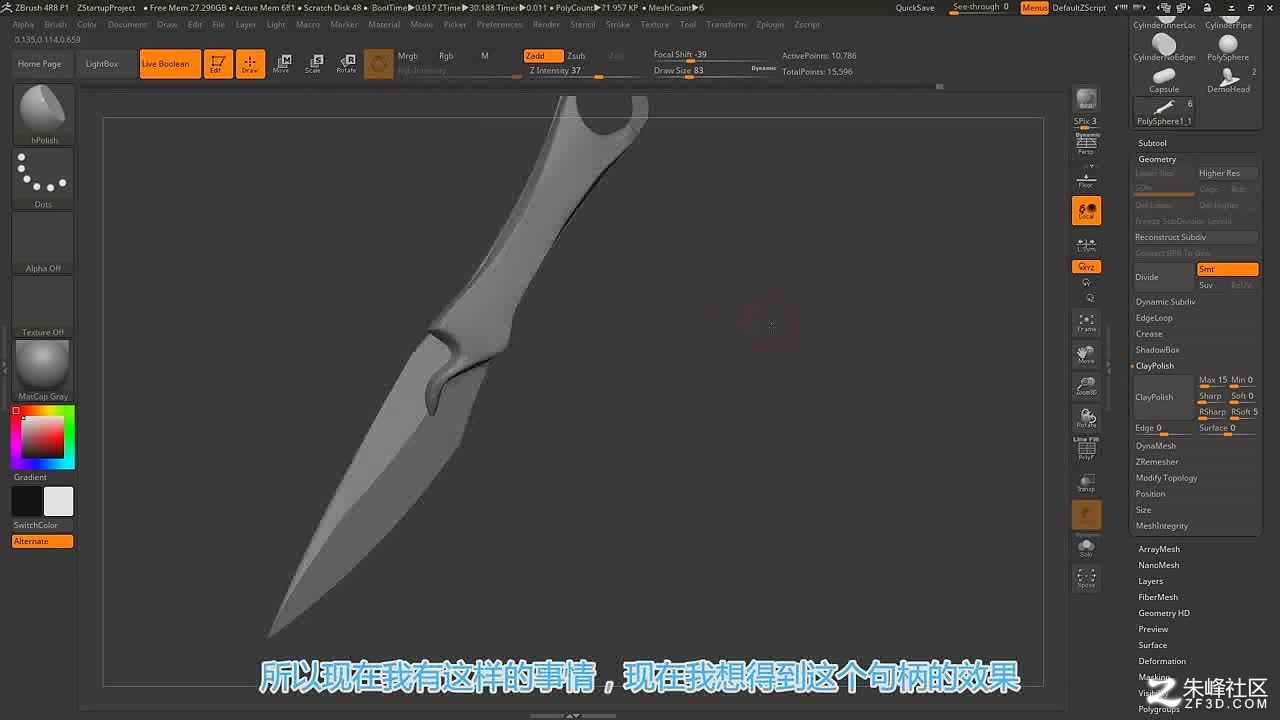
Task: Toggle Transp transparency mode
Action: click(1086, 482)
